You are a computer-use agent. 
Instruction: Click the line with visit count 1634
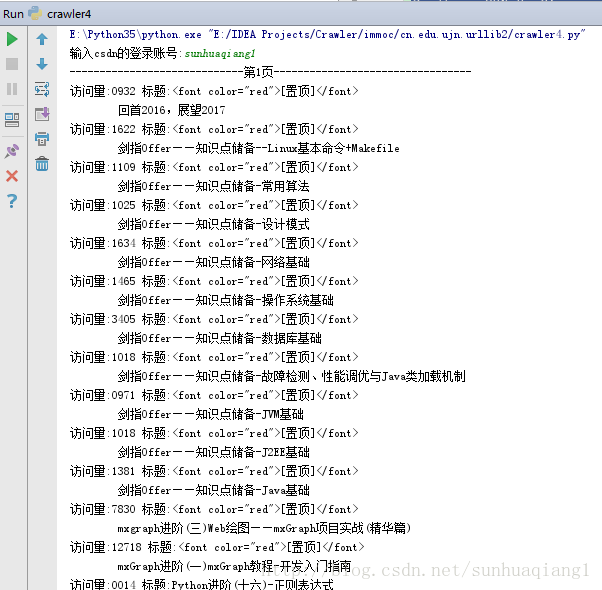pyautogui.click(x=214, y=243)
